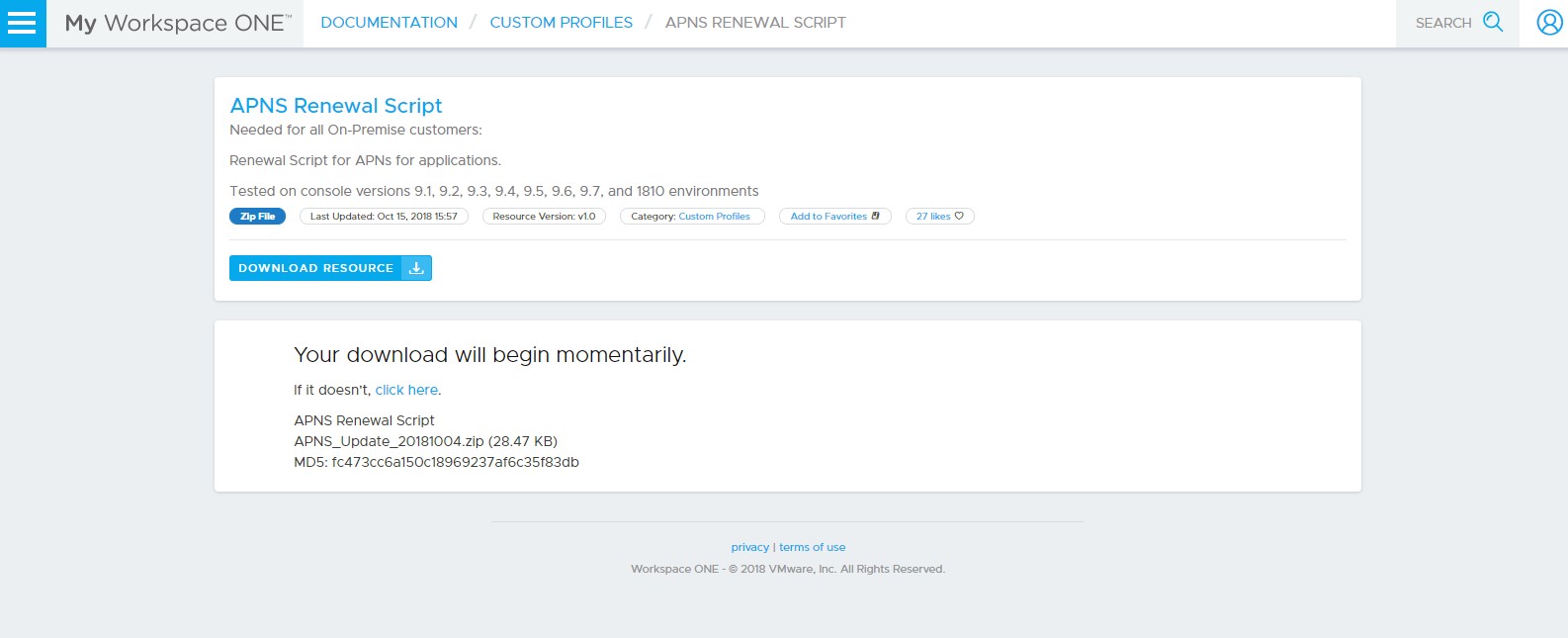
Task: Click the My Workspace ONE logo
Action: coord(178,23)
